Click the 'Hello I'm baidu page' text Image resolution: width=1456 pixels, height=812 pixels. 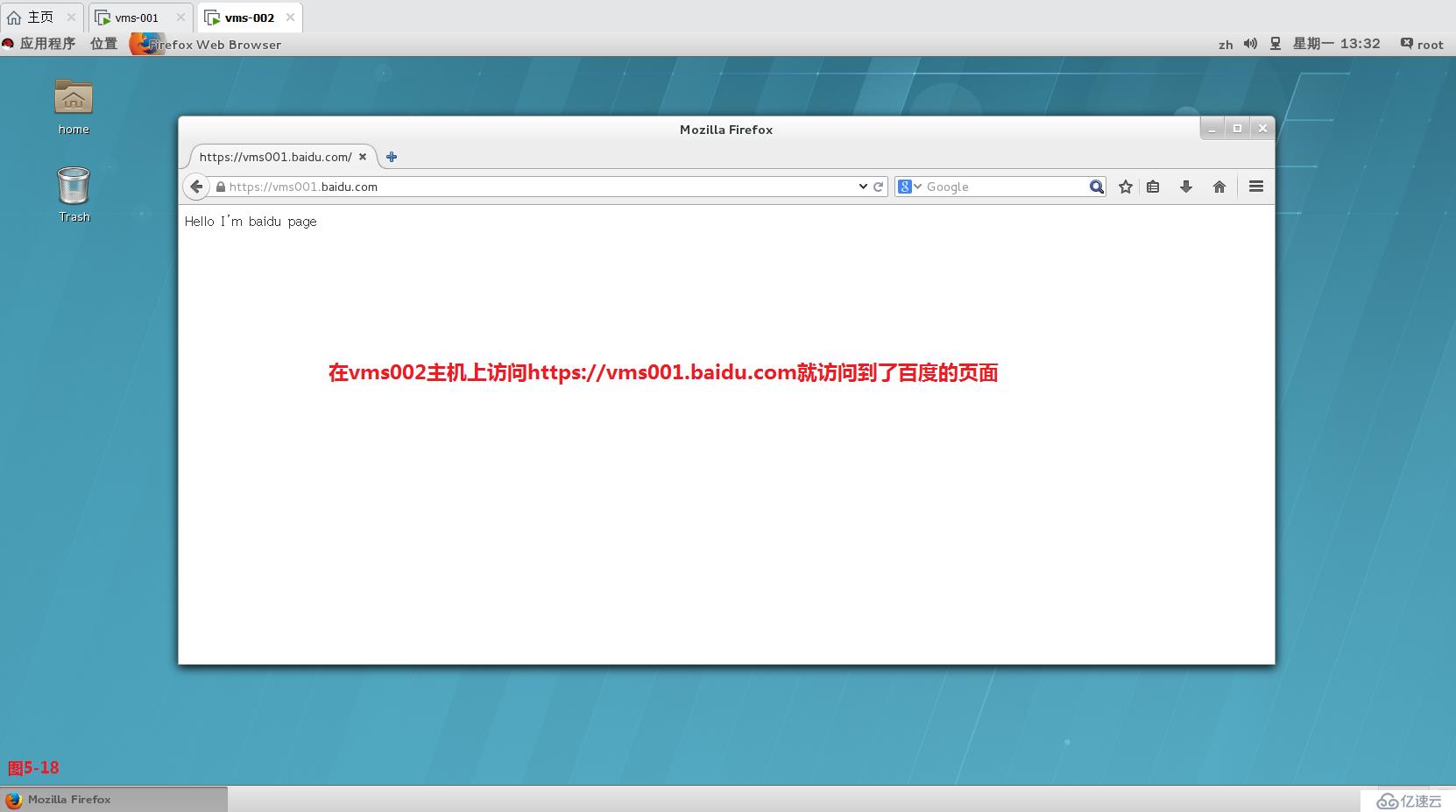pyautogui.click(x=251, y=222)
